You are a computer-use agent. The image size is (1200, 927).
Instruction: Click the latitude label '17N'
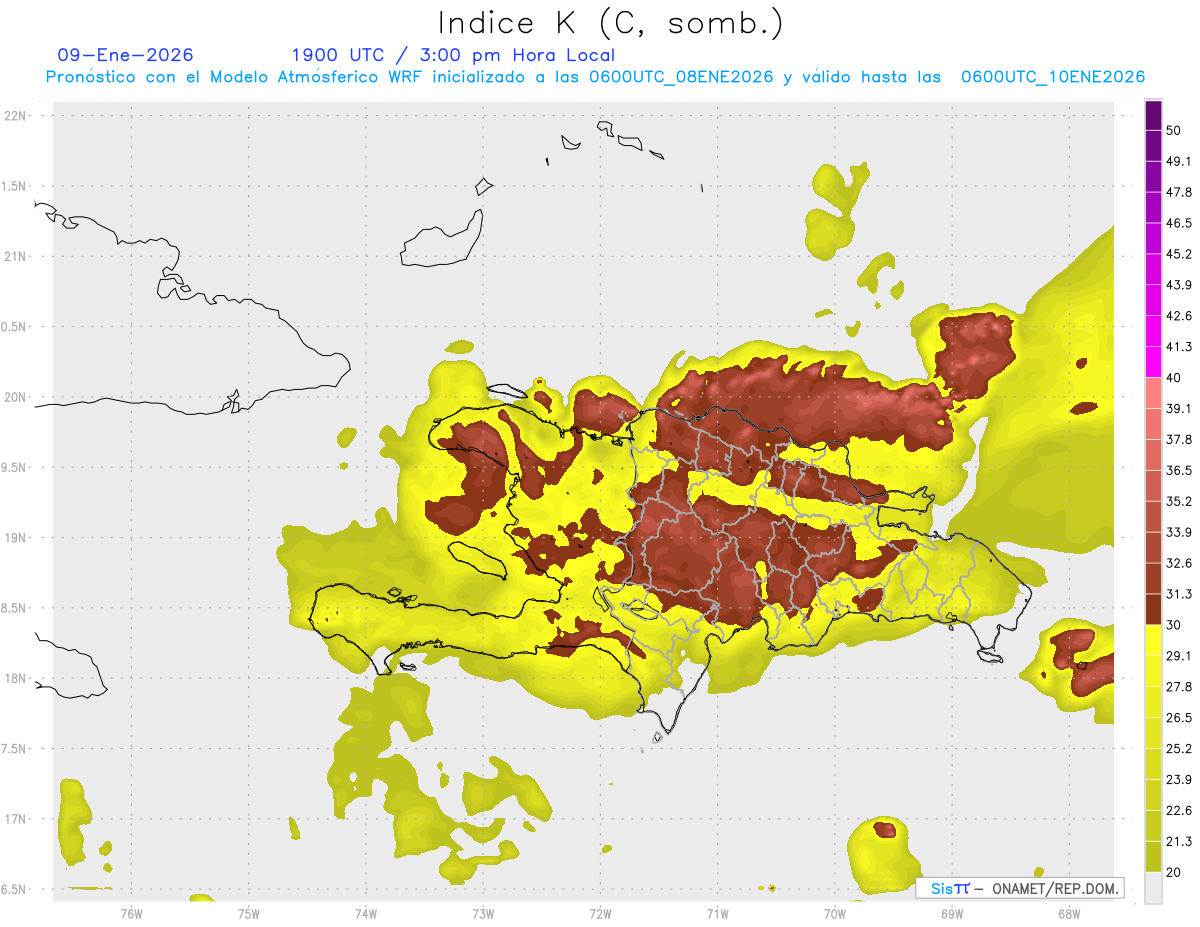click(x=16, y=819)
